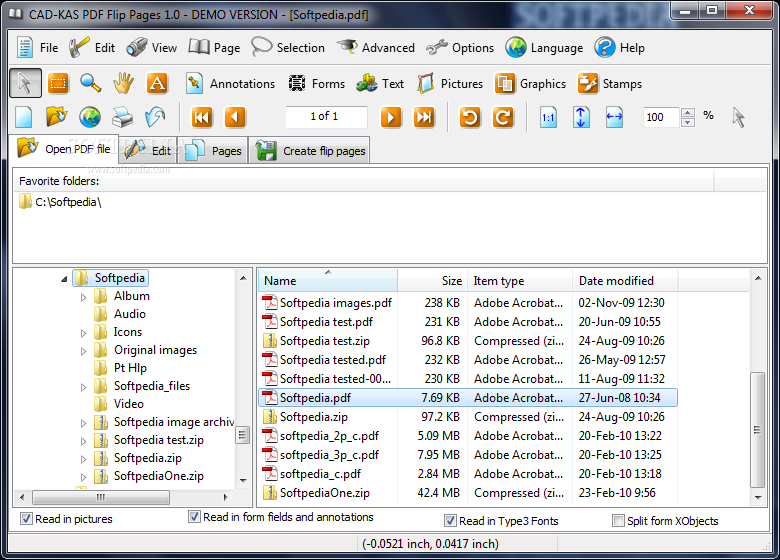Expand the Album folder
The width and height of the screenshot is (780, 560).
[83, 297]
